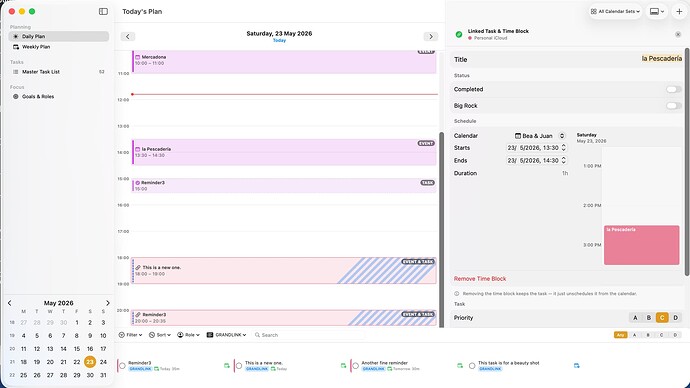Open Daily Plan in sidebar
The height and width of the screenshot is (388, 690).
(59, 36)
